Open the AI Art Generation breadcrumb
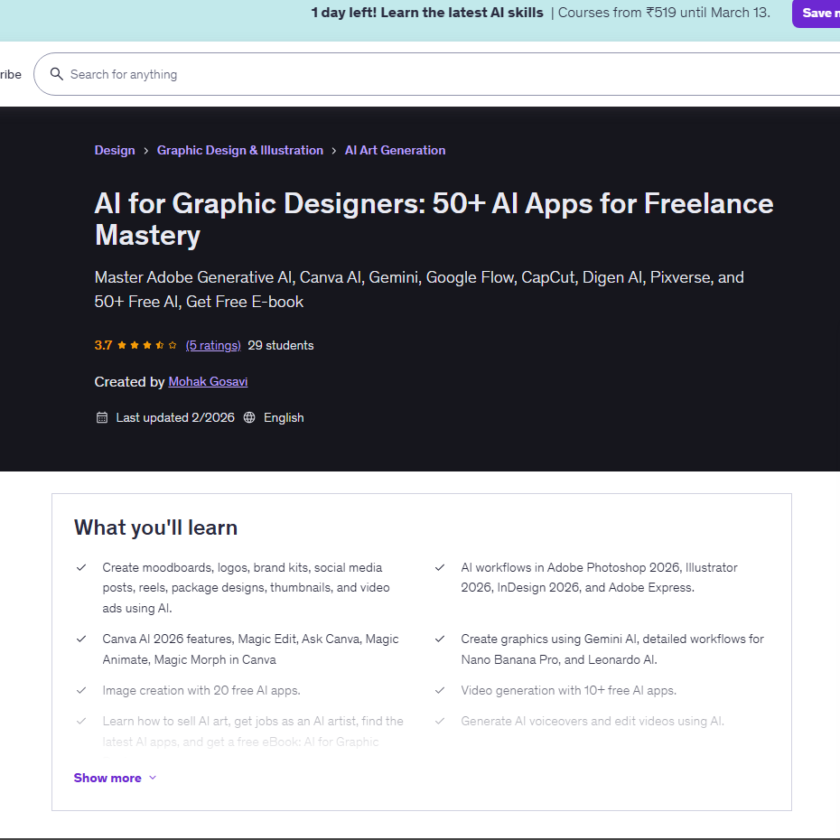The image size is (840, 840). pos(395,151)
